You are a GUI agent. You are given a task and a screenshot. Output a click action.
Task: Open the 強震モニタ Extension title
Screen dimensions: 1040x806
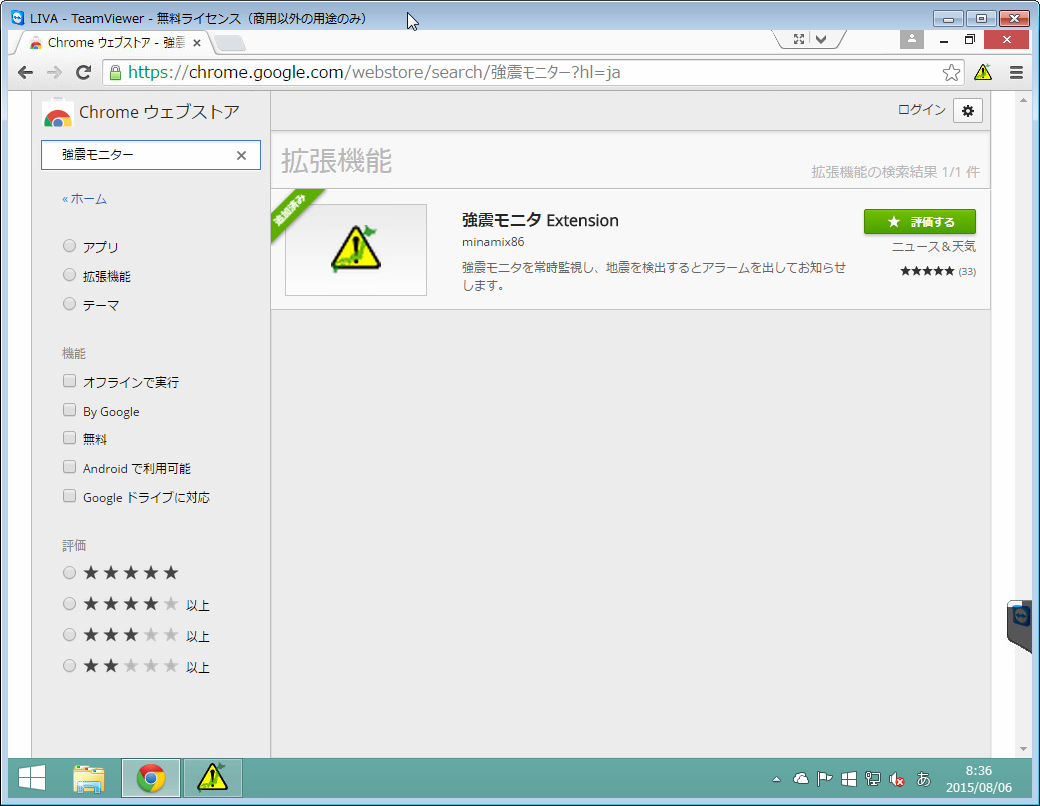[x=540, y=220]
